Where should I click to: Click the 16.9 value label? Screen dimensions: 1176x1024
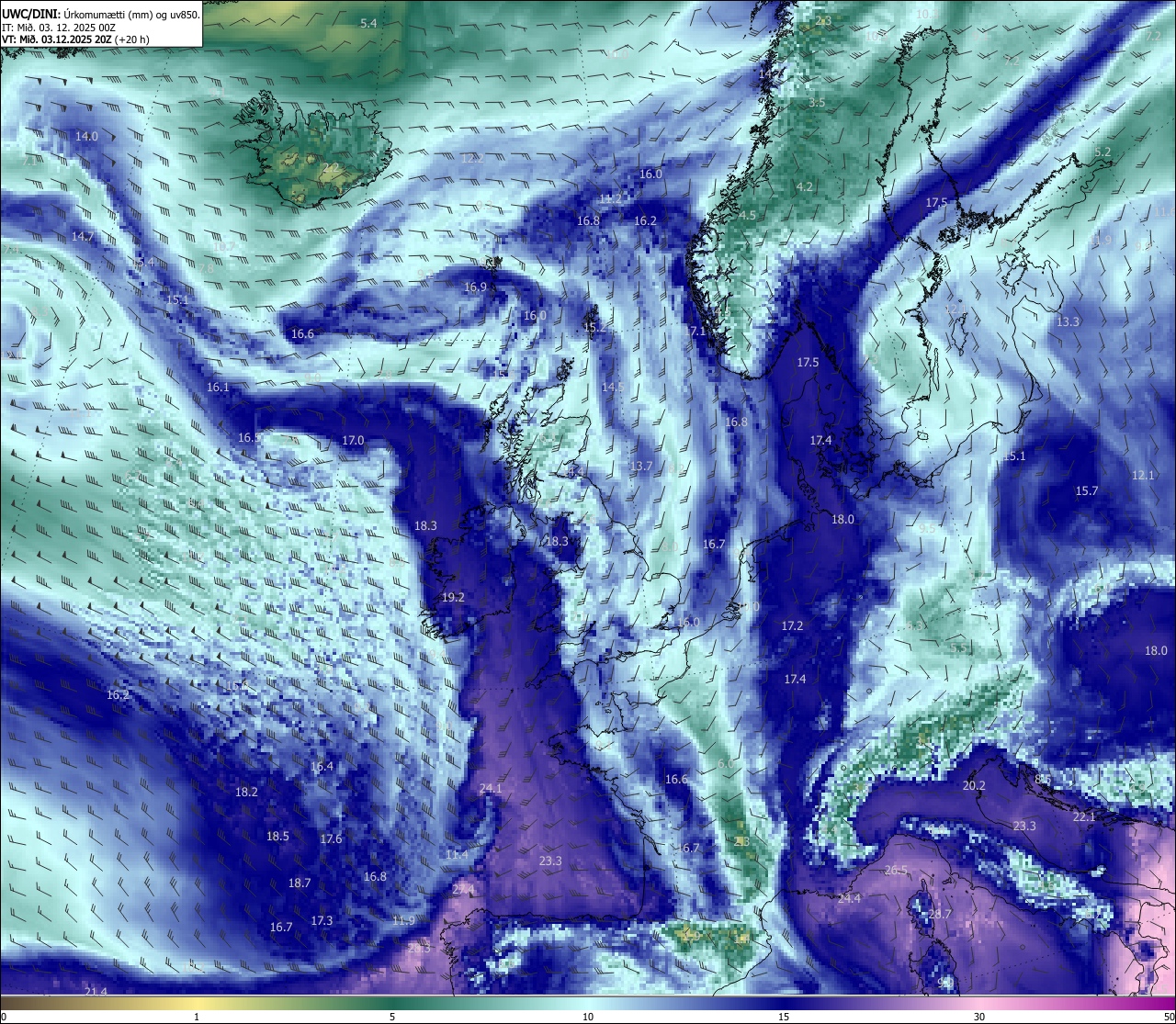pyautogui.click(x=475, y=287)
